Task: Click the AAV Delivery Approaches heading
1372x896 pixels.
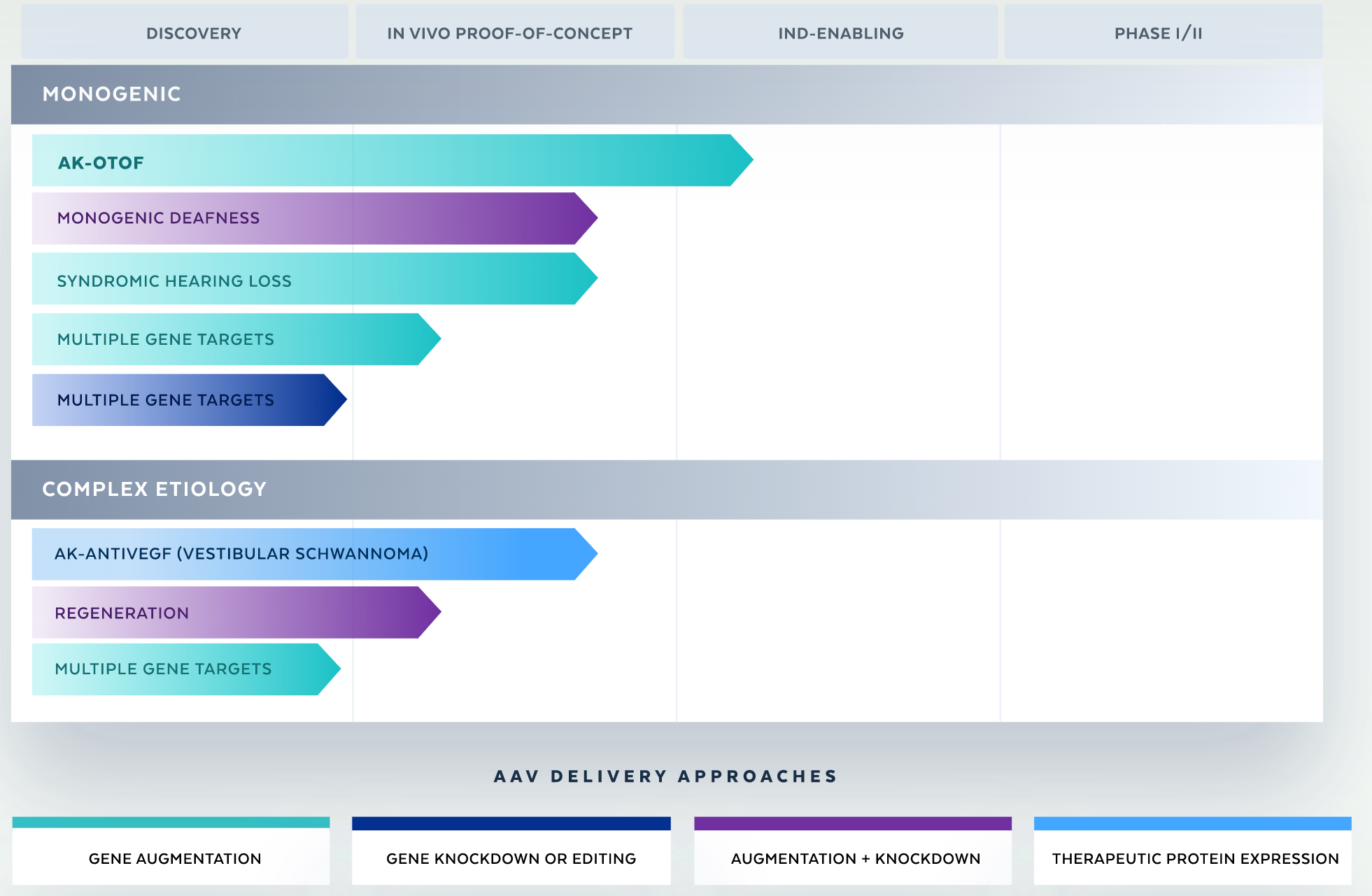Action: [x=665, y=776]
